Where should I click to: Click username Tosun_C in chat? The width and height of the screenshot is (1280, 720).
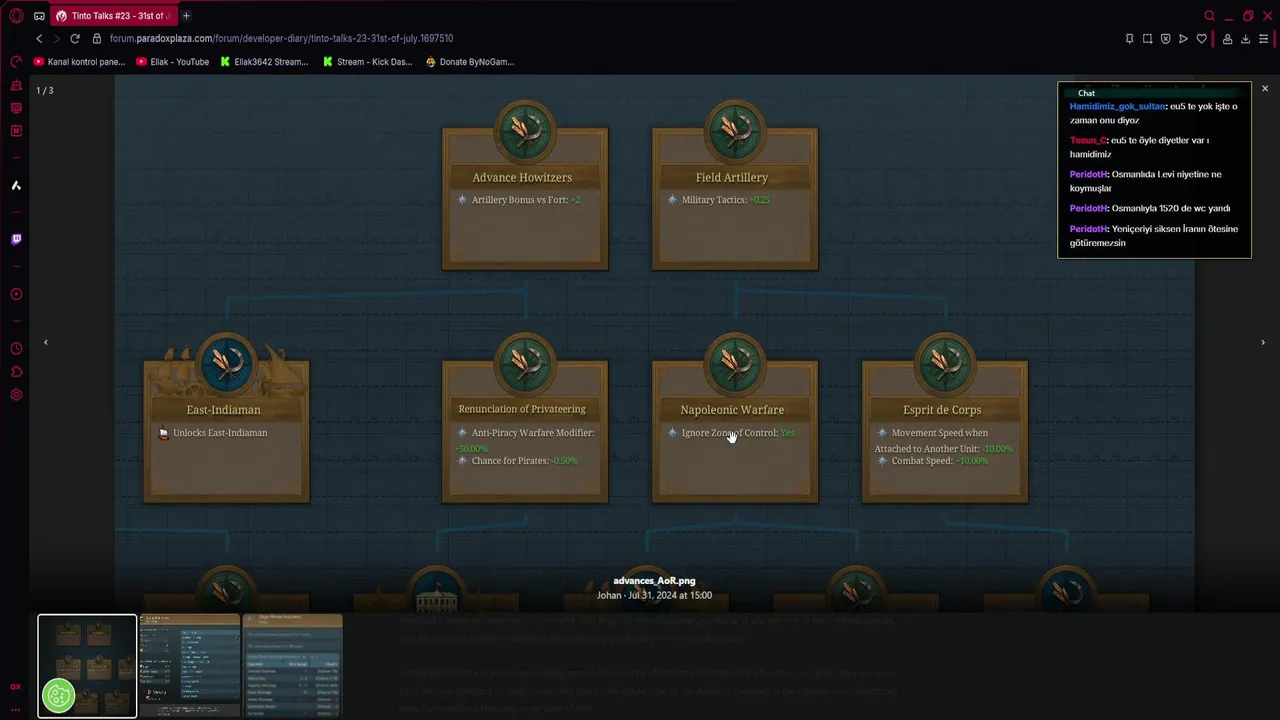pos(1088,141)
